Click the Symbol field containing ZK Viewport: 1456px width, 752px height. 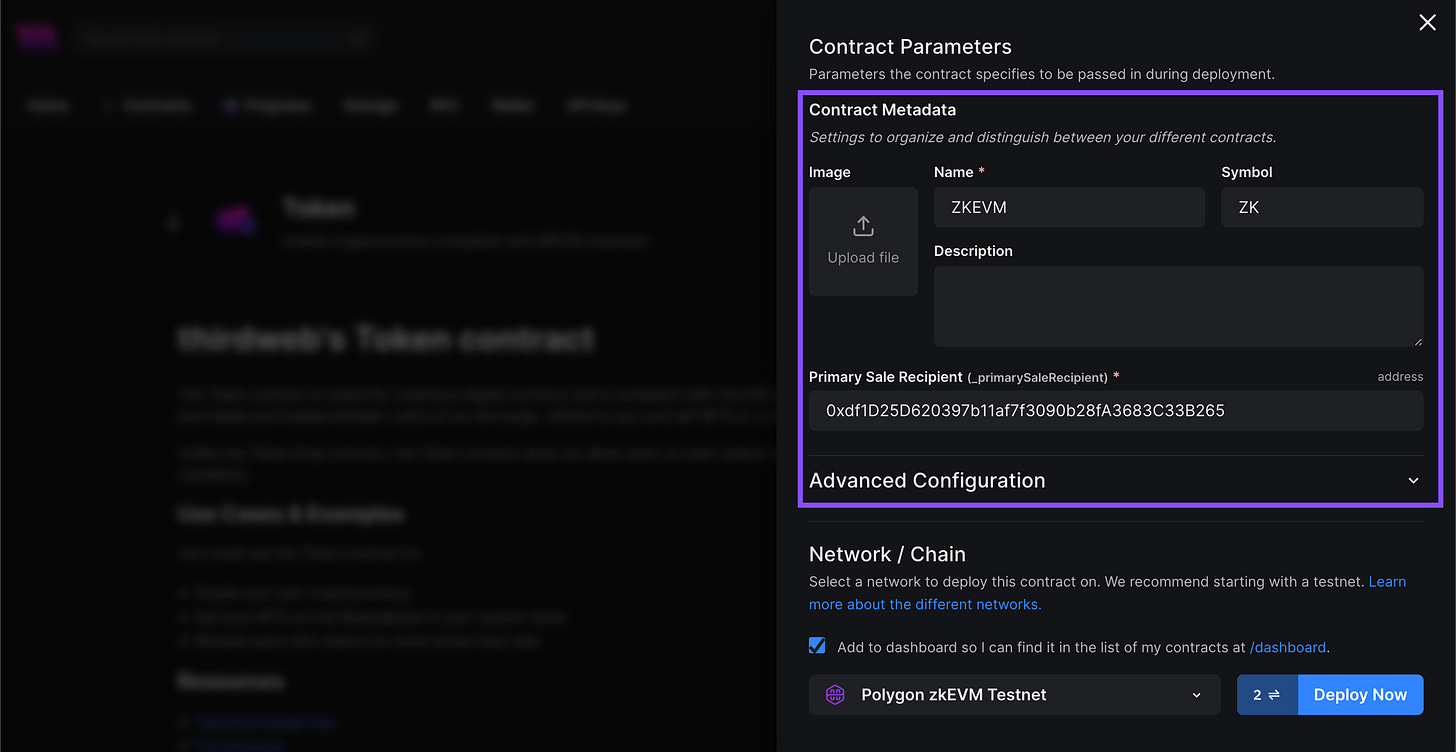[x=1322, y=207]
